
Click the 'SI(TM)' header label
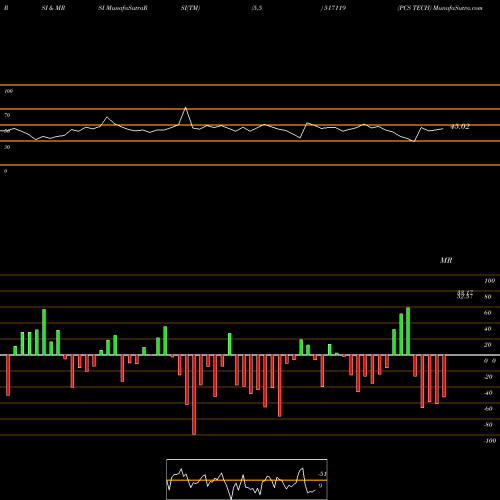pyautogui.click(x=190, y=8)
